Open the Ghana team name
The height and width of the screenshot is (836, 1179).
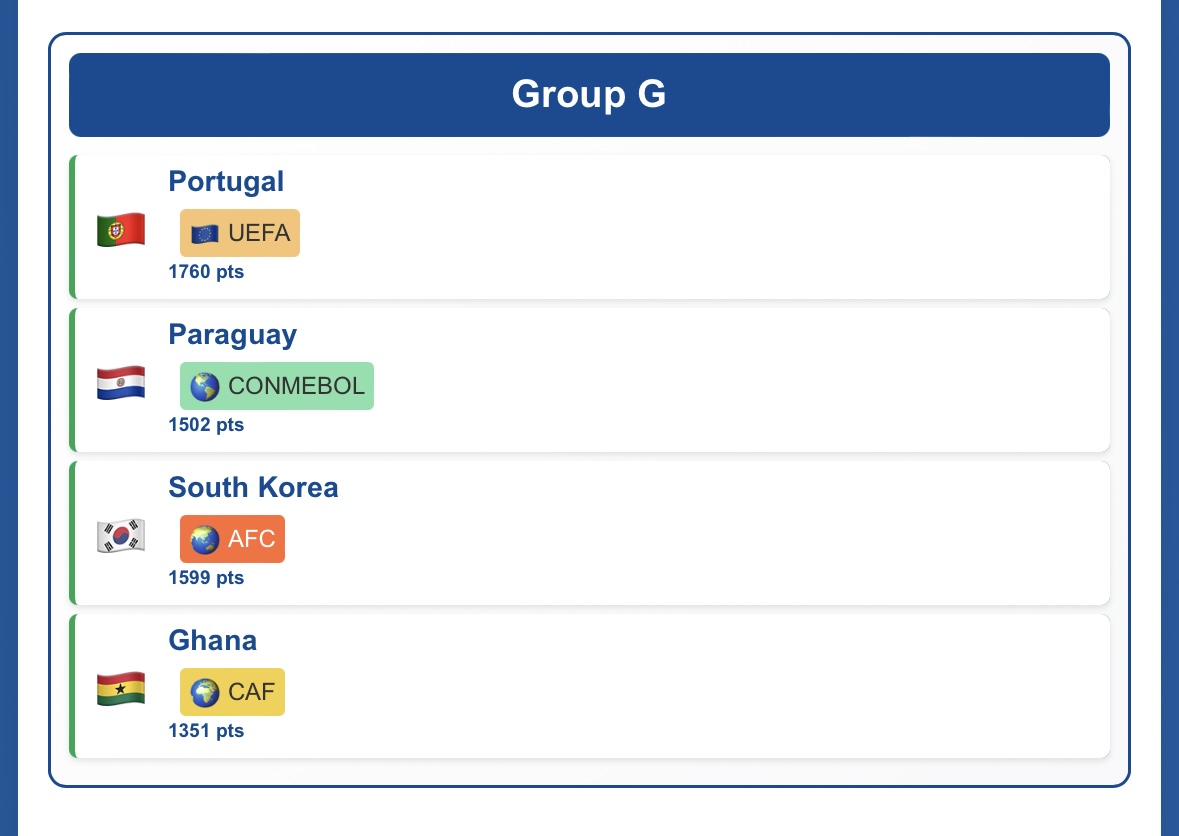coord(212,640)
